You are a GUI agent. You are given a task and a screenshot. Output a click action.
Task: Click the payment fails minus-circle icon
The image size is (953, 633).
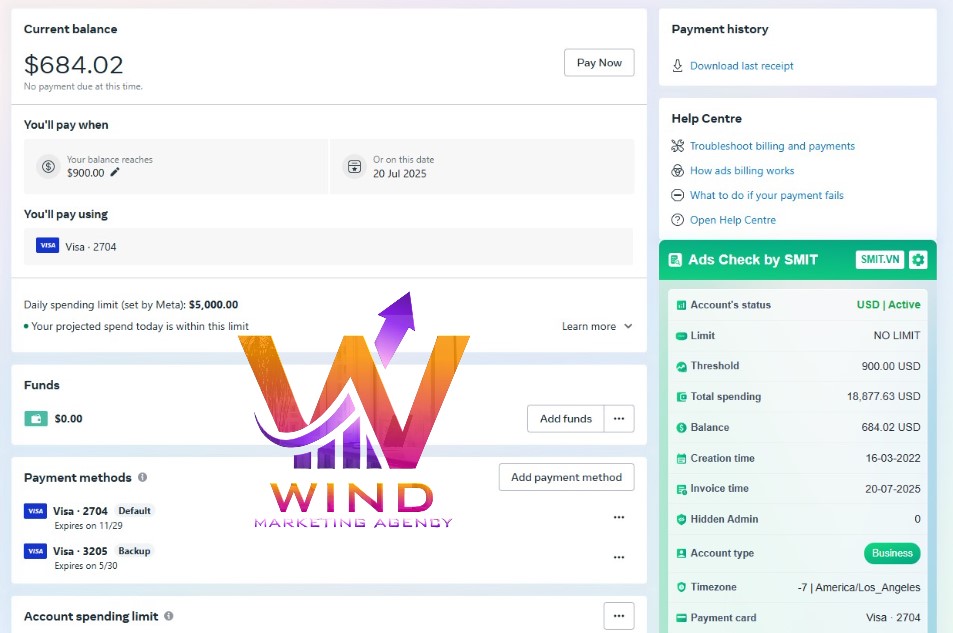coord(677,195)
